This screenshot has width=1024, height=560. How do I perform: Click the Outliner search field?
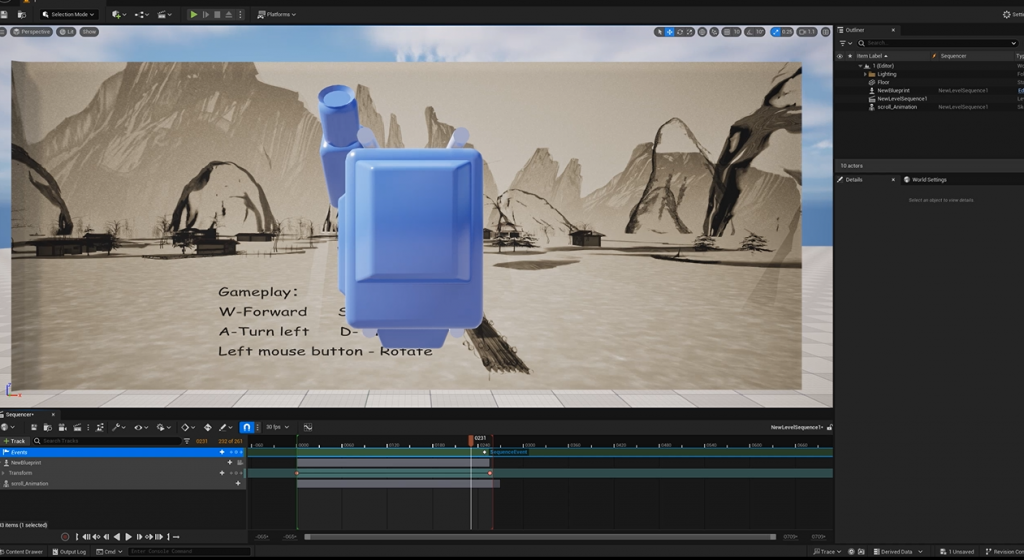point(937,43)
